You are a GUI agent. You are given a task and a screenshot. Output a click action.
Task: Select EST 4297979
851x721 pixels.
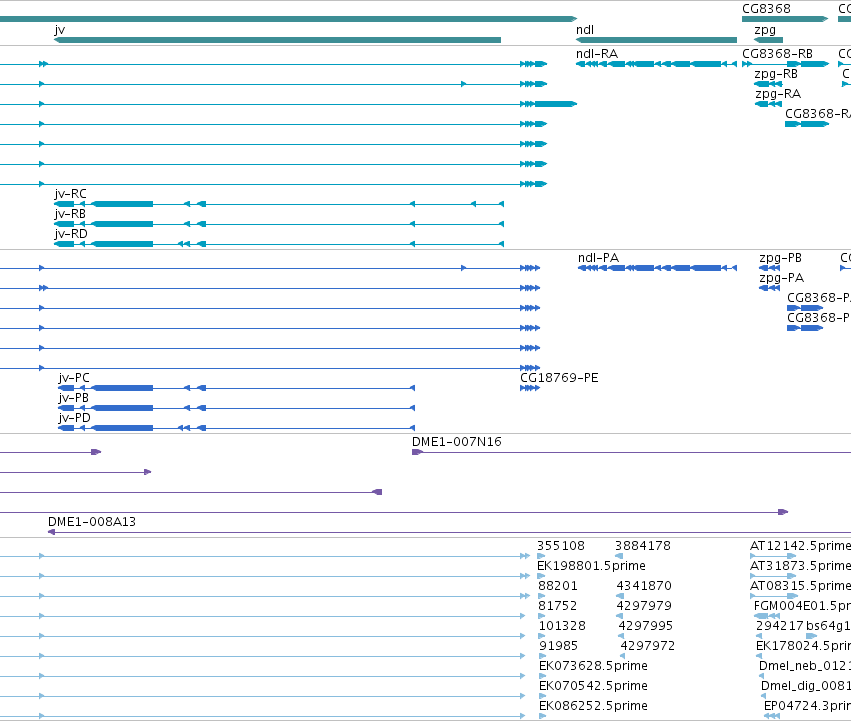(619, 616)
